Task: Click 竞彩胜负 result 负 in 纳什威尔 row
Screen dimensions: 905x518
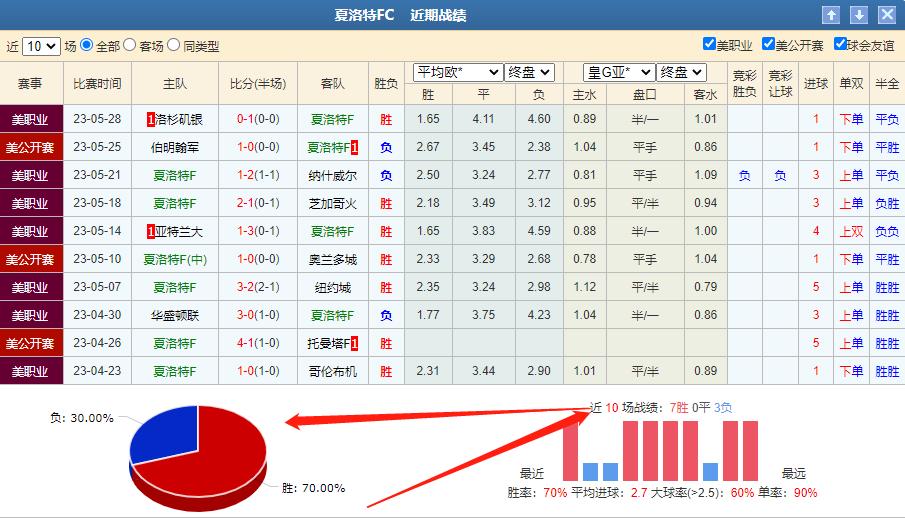Action: 745,176
